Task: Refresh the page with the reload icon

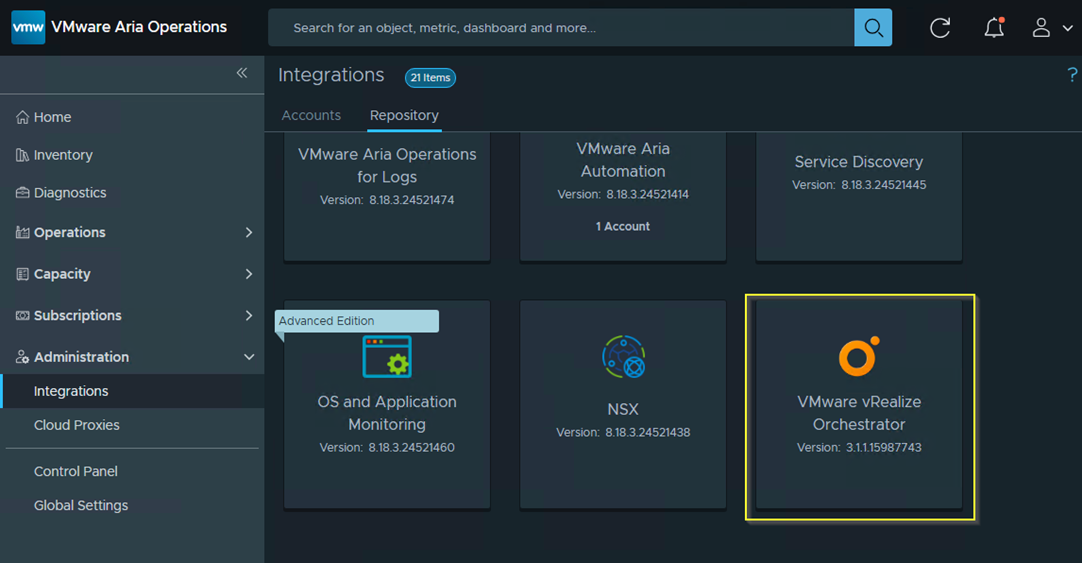Action: [x=940, y=28]
